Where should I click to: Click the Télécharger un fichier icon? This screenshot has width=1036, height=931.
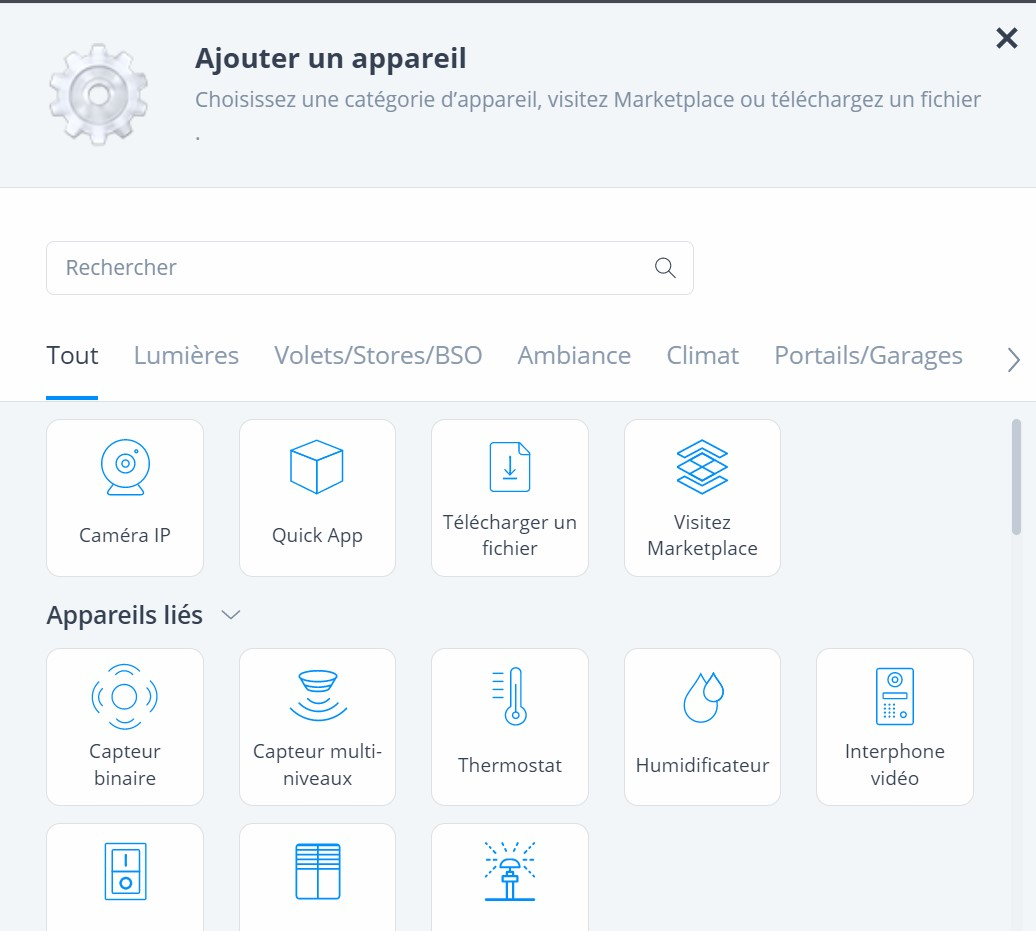click(510, 468)
